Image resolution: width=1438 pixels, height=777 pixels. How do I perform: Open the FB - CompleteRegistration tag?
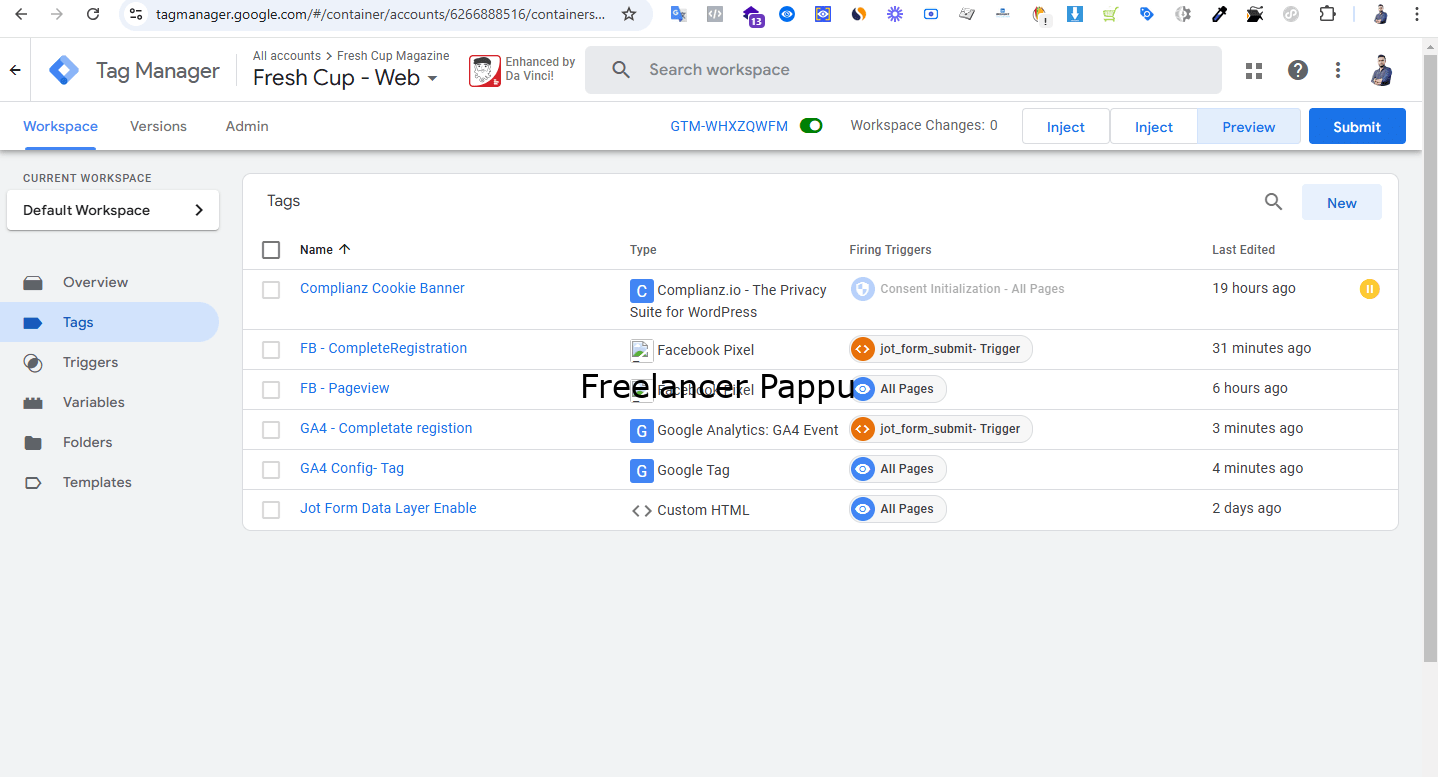pyautogui.click(x=383, y=348)
